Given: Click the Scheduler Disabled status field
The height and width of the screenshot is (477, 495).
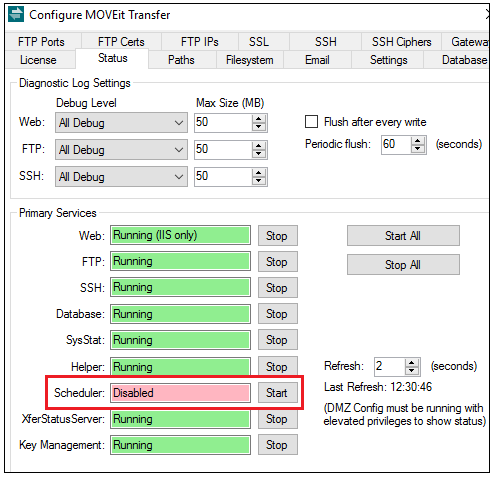Looking at the screenshot, I should (180, 393).
